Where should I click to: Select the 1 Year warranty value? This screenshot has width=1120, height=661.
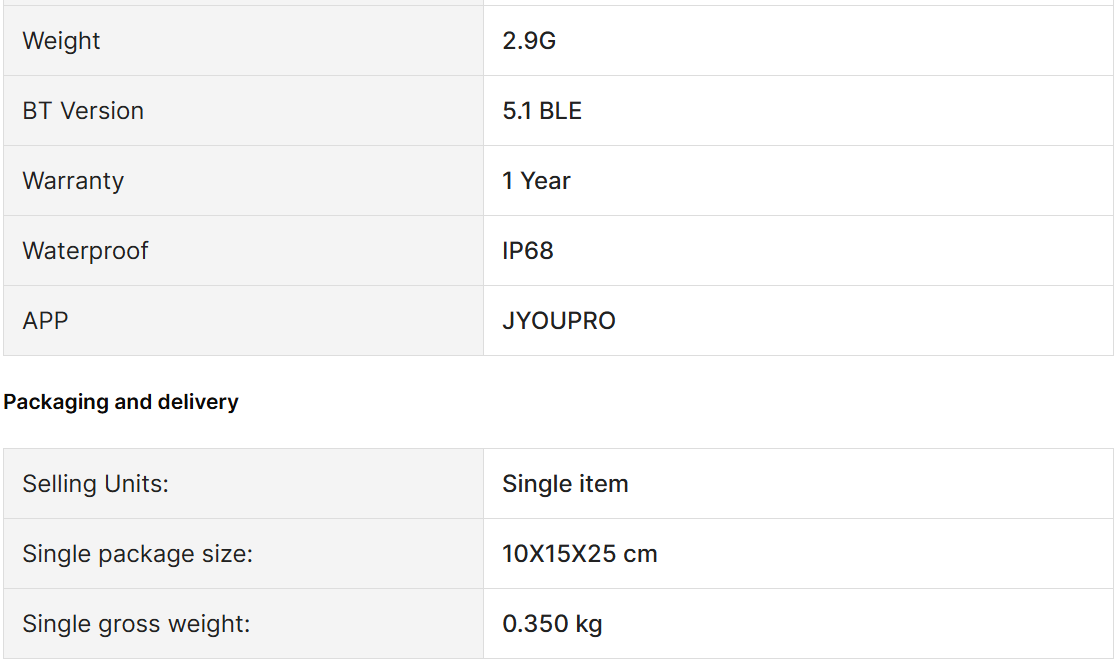pos(536,181)
